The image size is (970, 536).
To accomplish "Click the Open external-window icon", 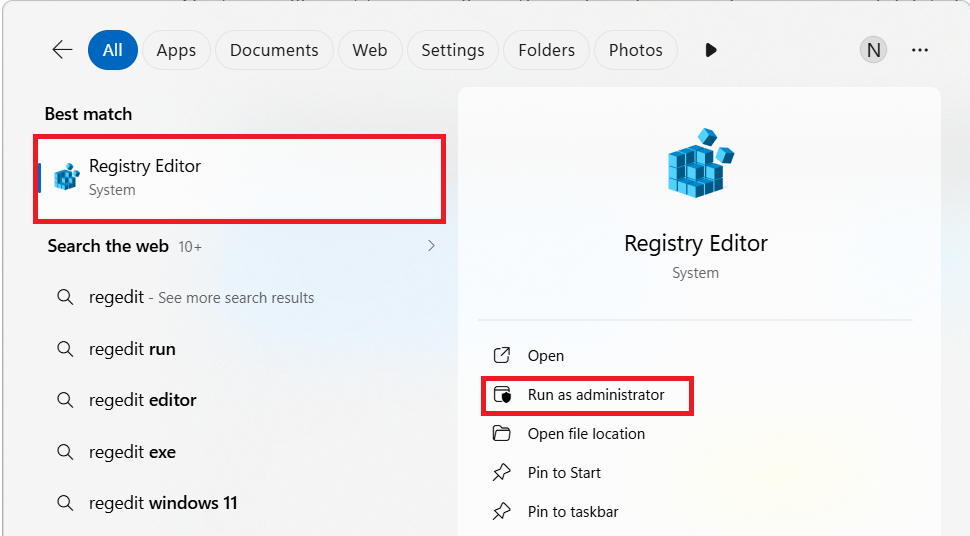I will [502, 355].
